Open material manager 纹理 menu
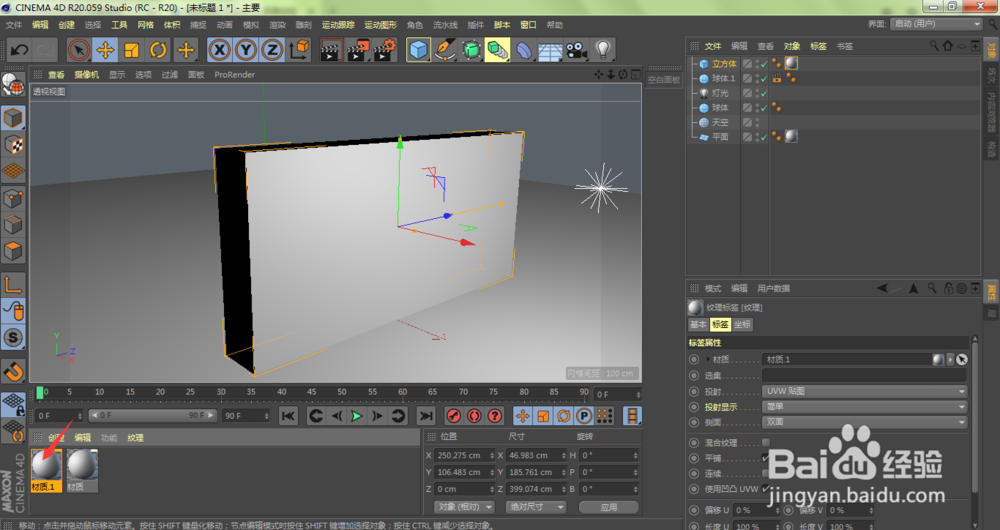 (x=135, y=438)
